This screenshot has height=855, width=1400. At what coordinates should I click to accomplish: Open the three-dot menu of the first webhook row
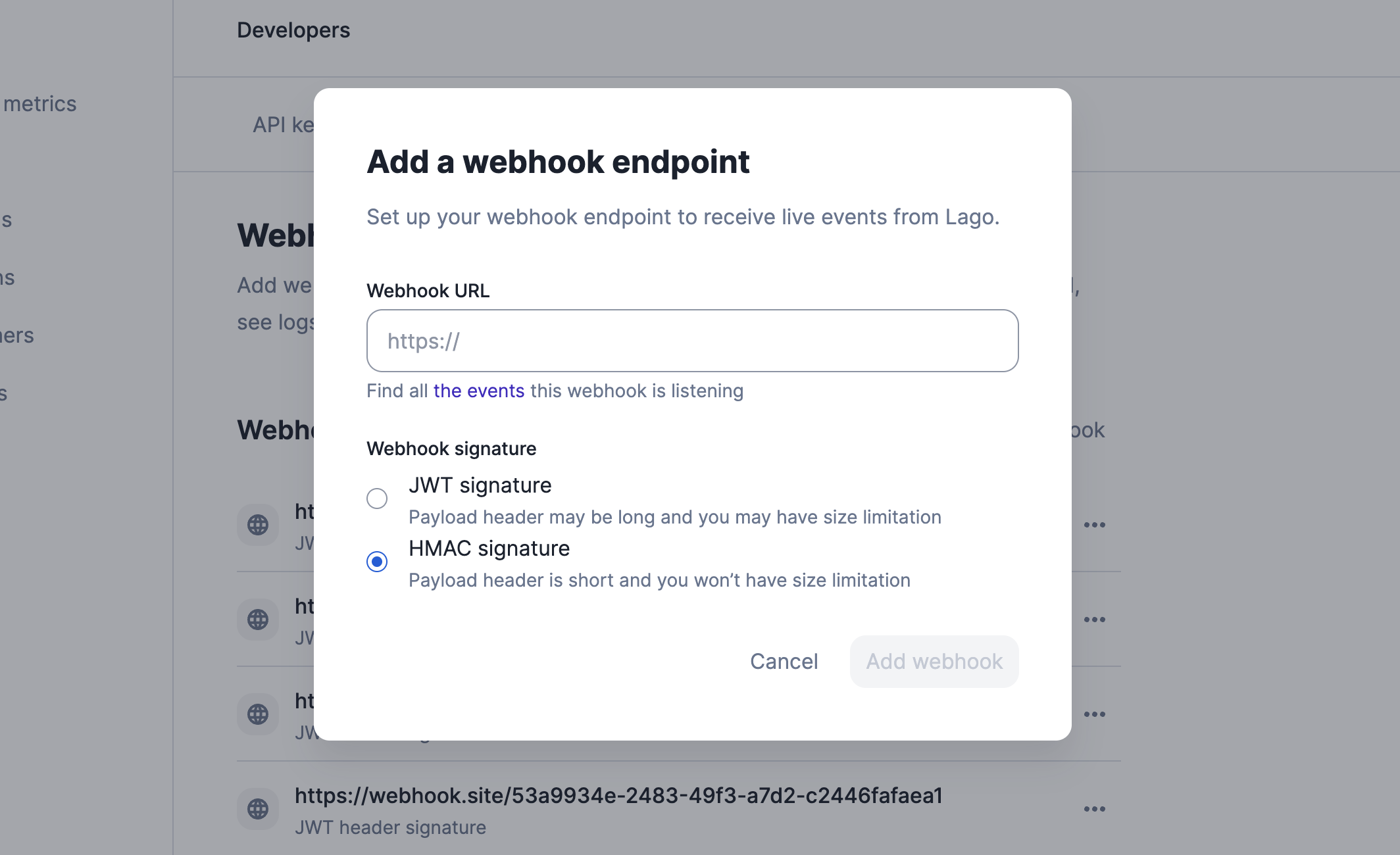[1095, 525]
